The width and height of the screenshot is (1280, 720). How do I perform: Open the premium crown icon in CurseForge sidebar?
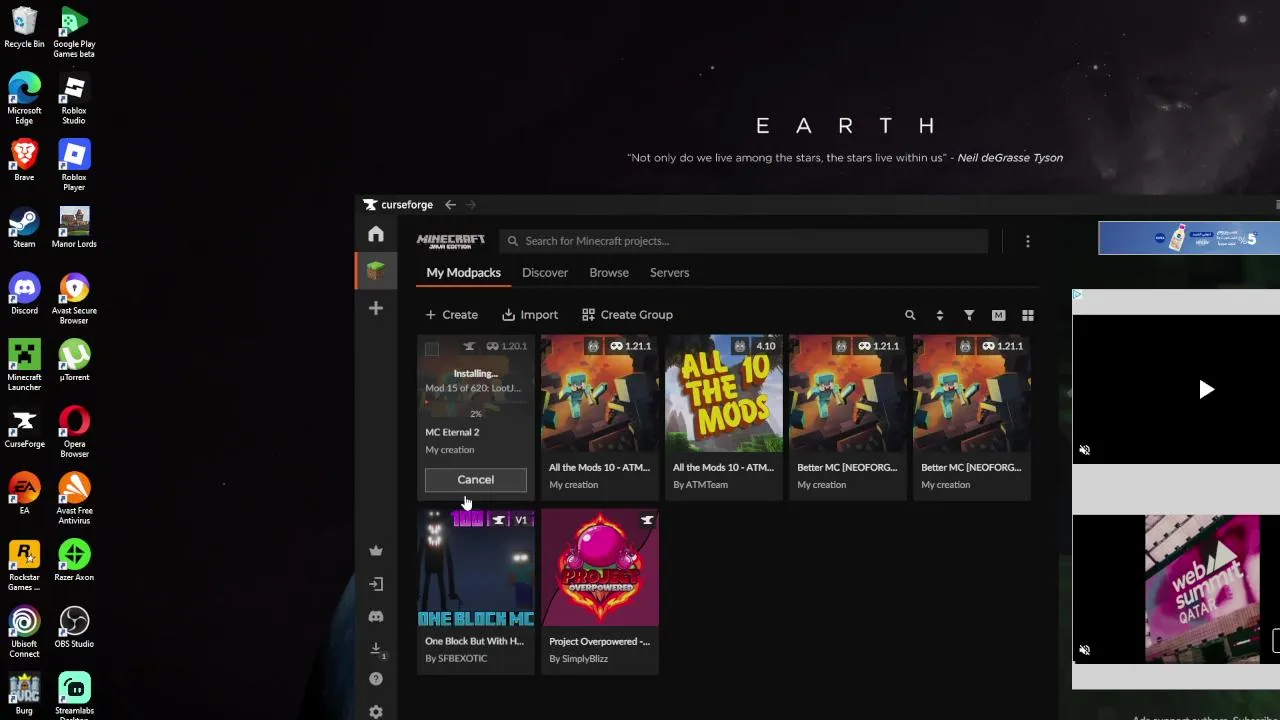376,550
